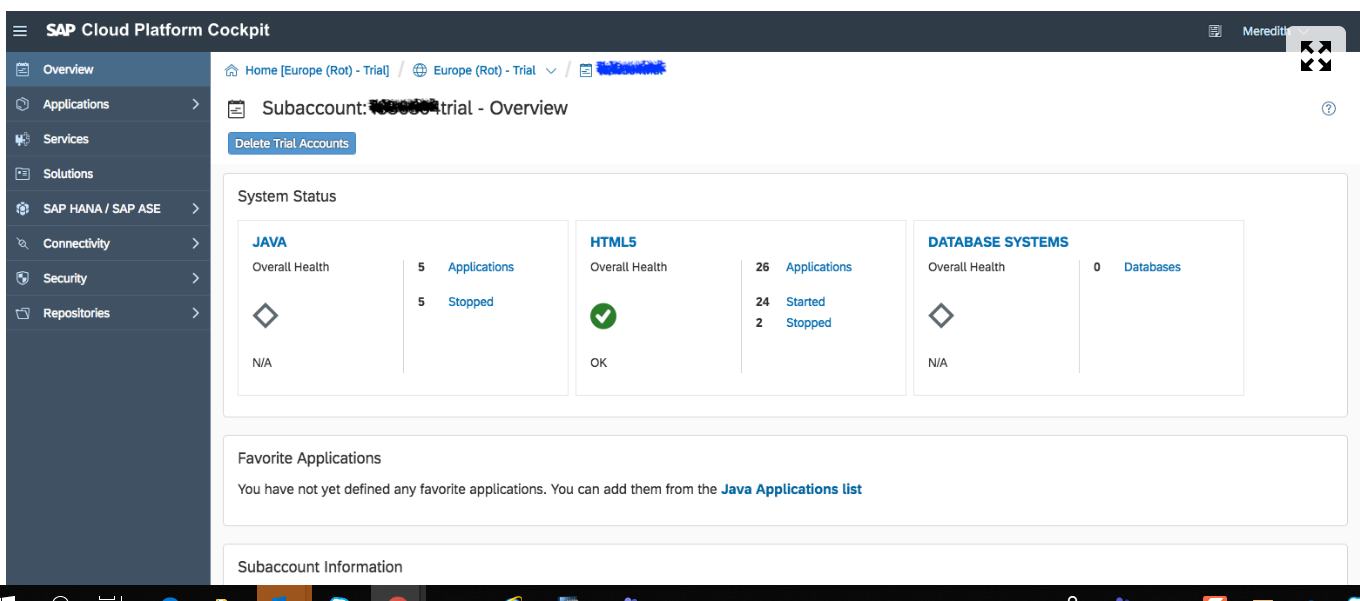The width and height of the screenshot is (1360, 601).
Task: Open the Java Applications list link
Action: pos(791,489)
